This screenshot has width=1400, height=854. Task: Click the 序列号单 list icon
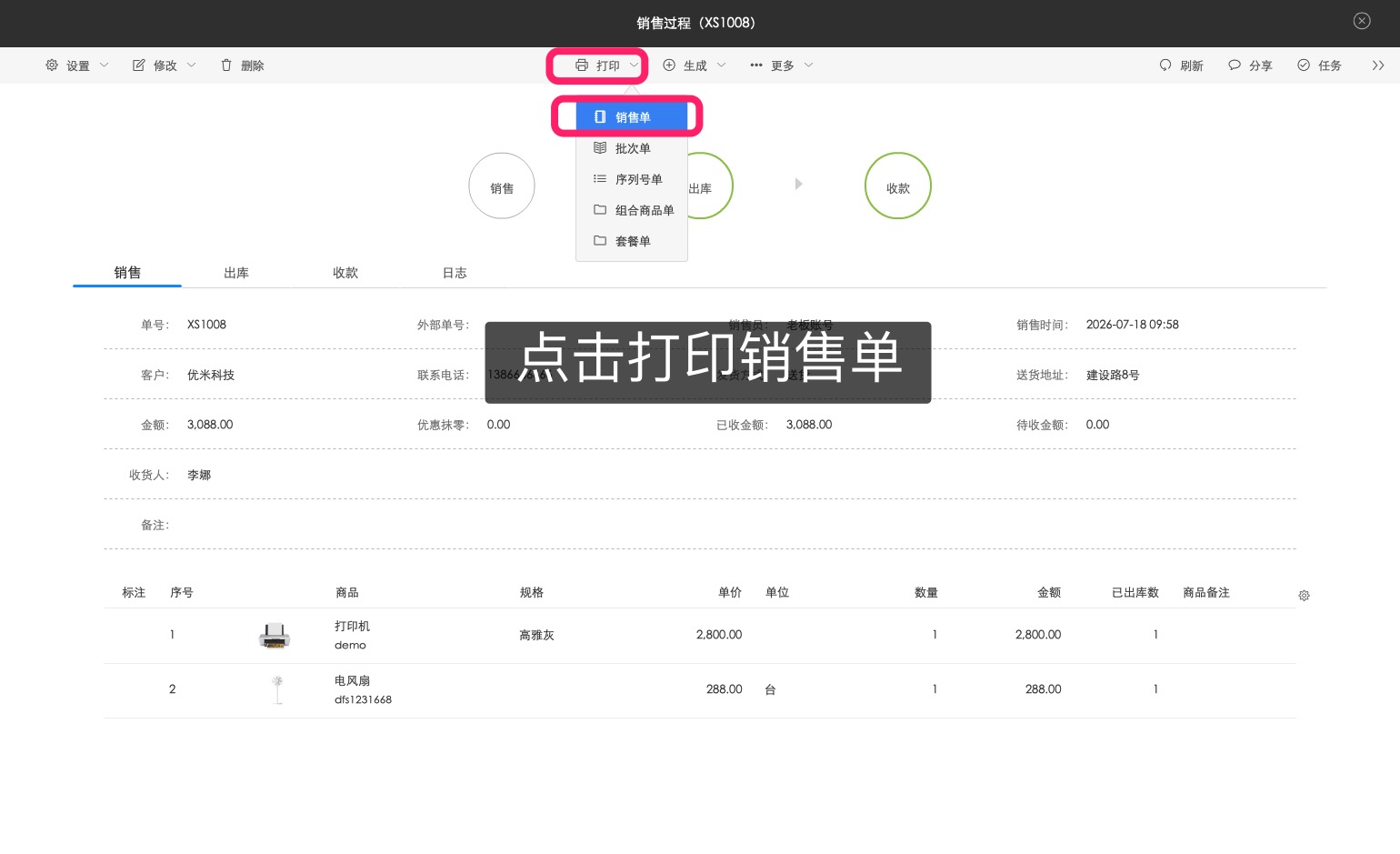(600, 179)
